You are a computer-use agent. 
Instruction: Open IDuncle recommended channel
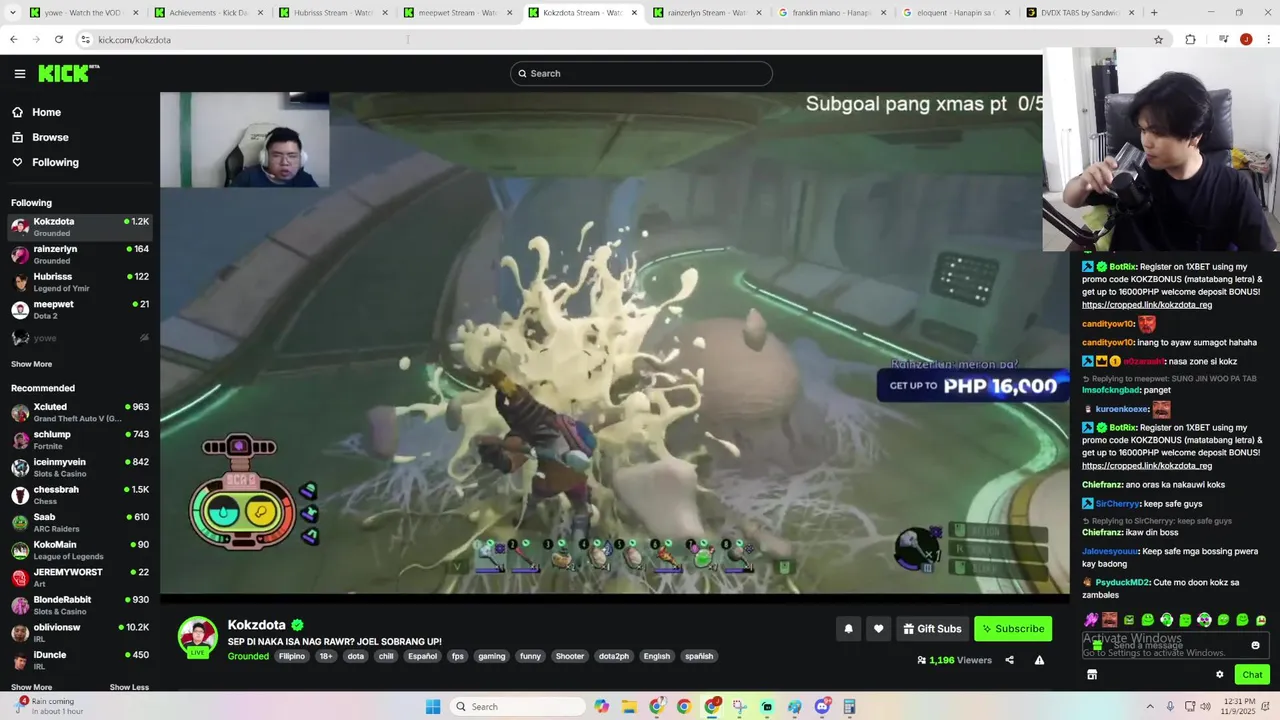(x=80, y=660)
